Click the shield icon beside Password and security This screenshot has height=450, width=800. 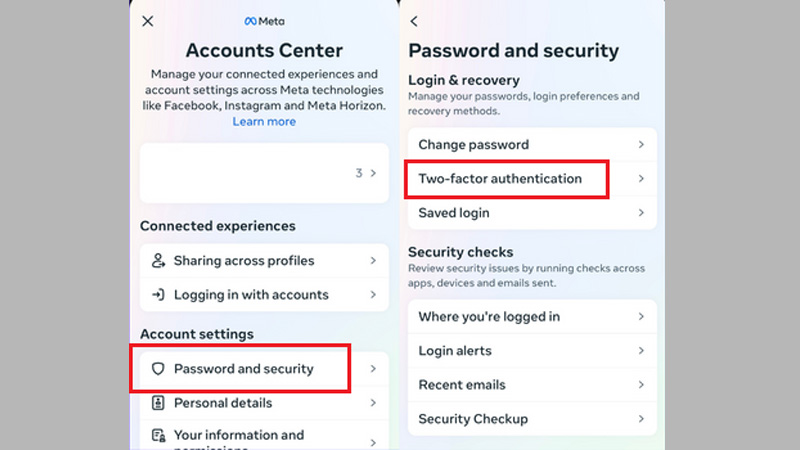(x=157, y=369)
